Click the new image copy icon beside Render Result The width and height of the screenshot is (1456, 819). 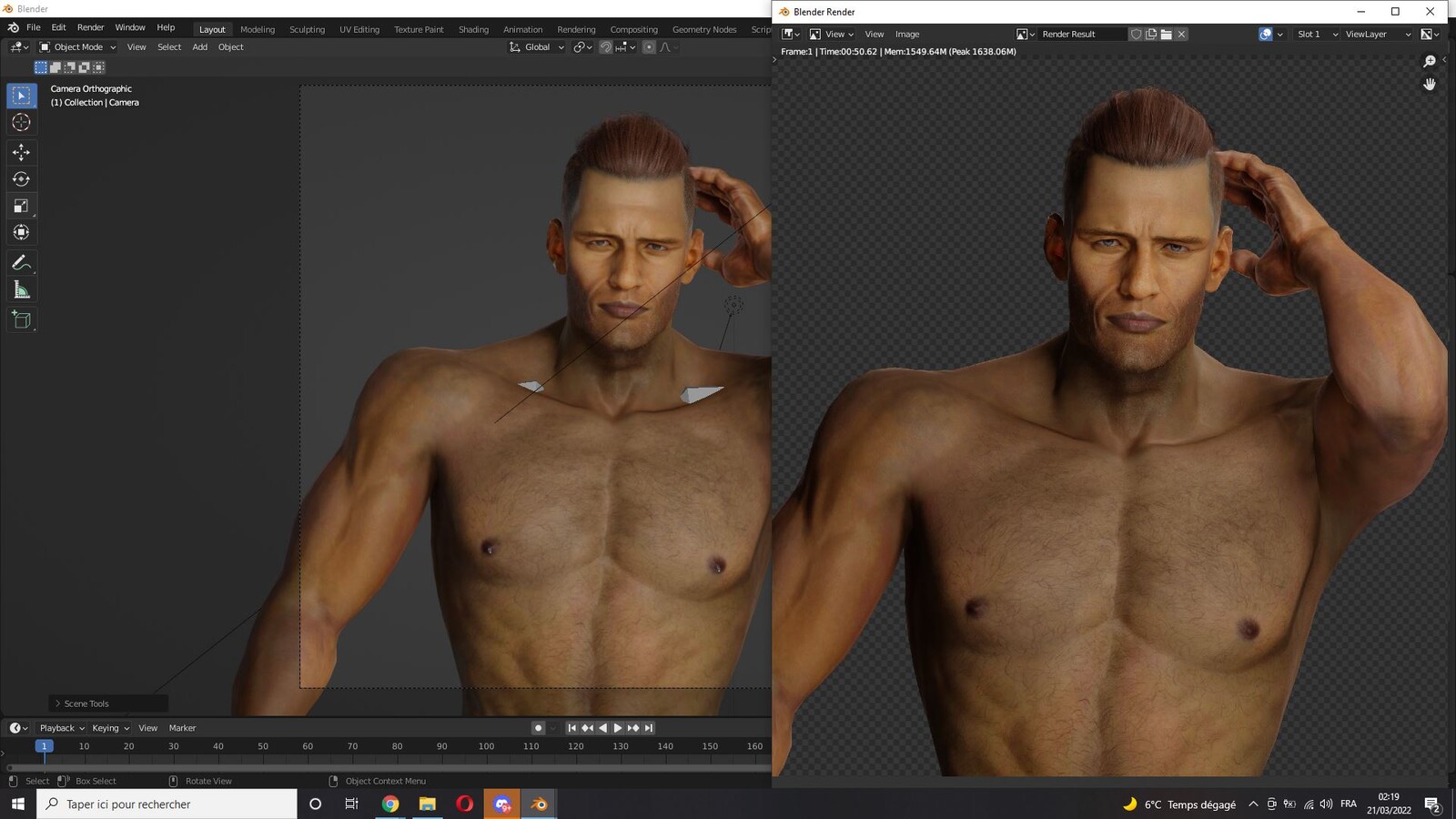[1151, 35]
